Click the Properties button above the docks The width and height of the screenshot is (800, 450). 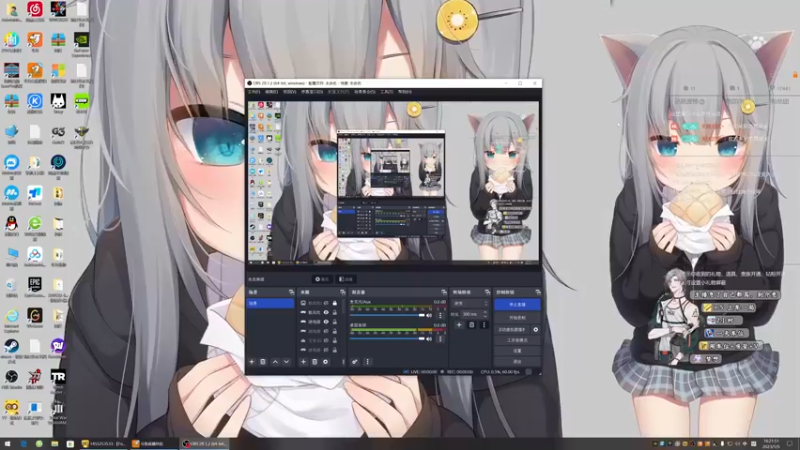[x=322, y=279]
